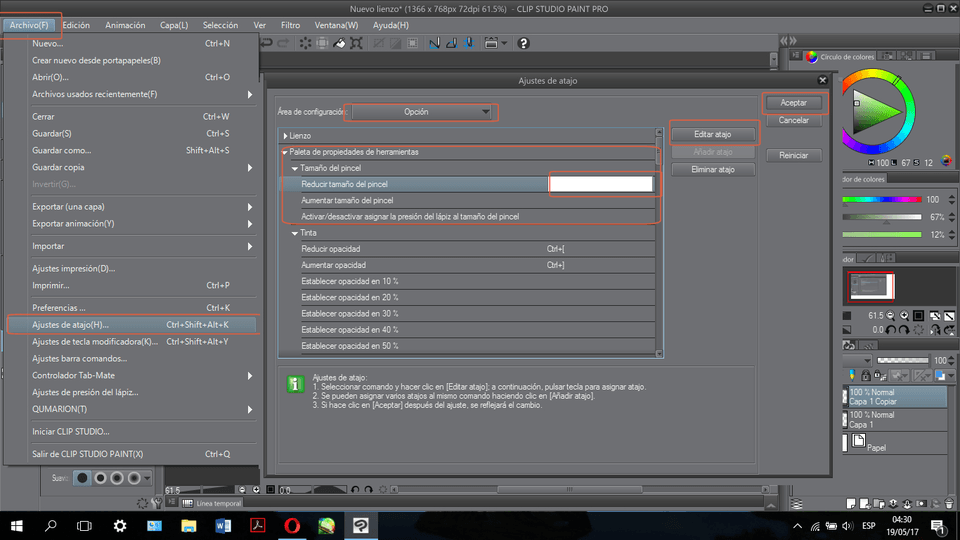Click canvas bottom bar rotate-left icon
This screenshot has width=960, height=540.
coord(355,490)
